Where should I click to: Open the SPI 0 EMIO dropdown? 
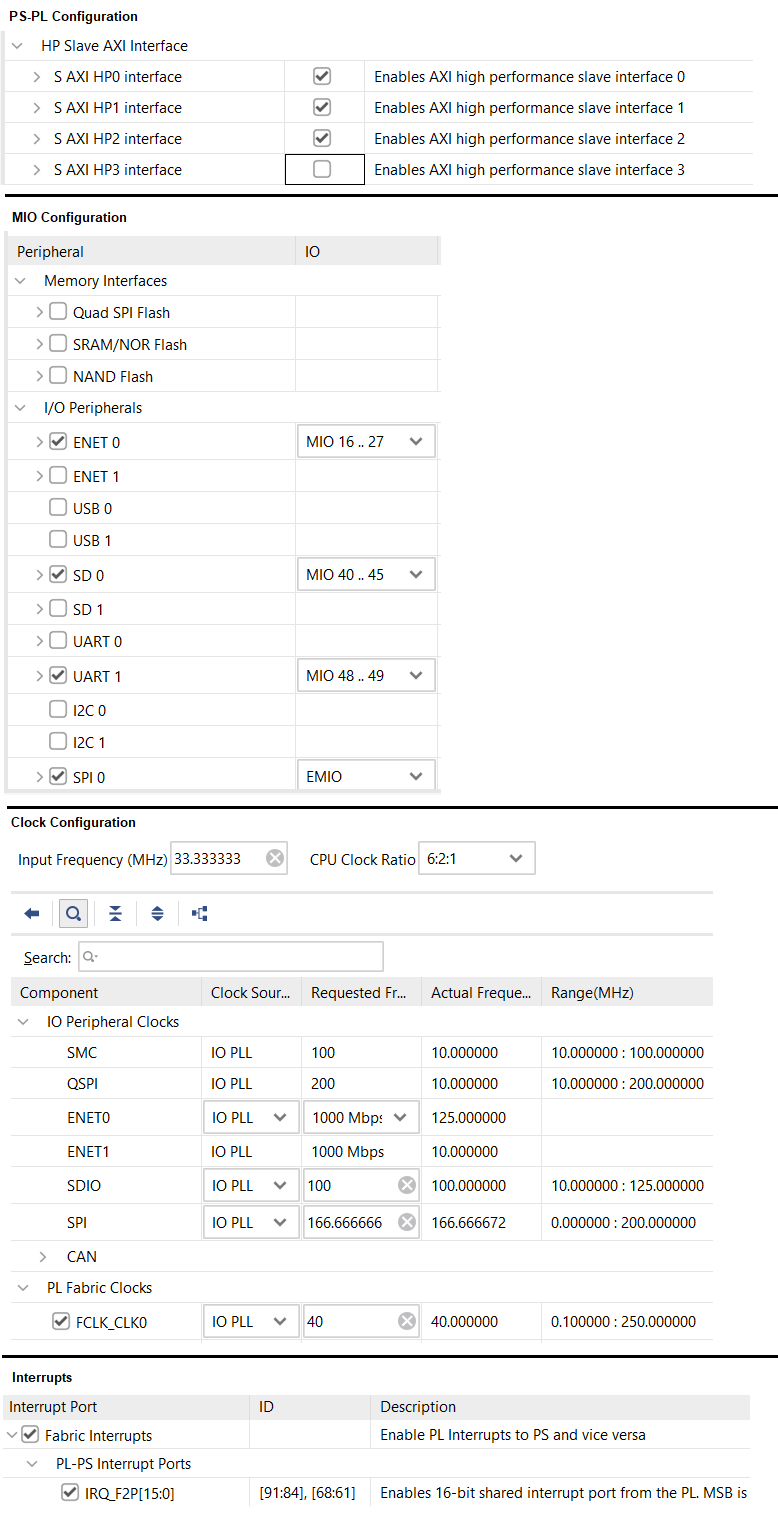[x=366, y=777]
